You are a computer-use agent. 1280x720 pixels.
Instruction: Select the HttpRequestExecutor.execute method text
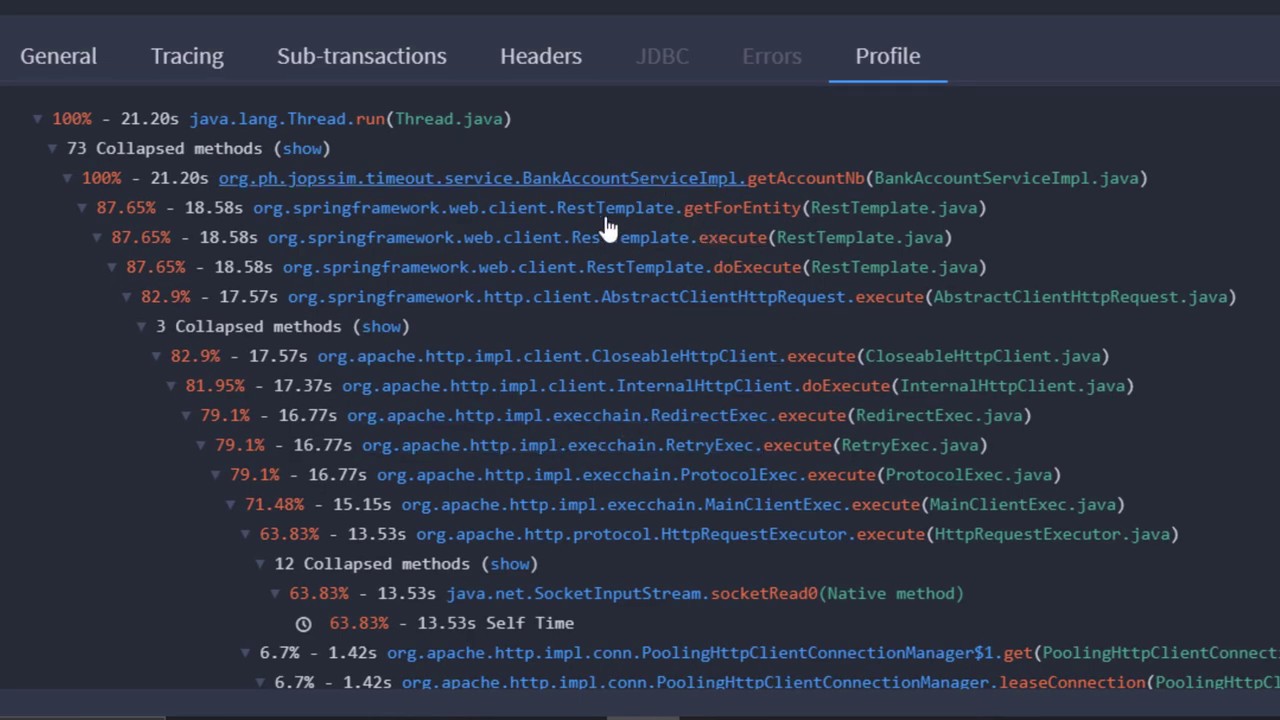point(670,534)
